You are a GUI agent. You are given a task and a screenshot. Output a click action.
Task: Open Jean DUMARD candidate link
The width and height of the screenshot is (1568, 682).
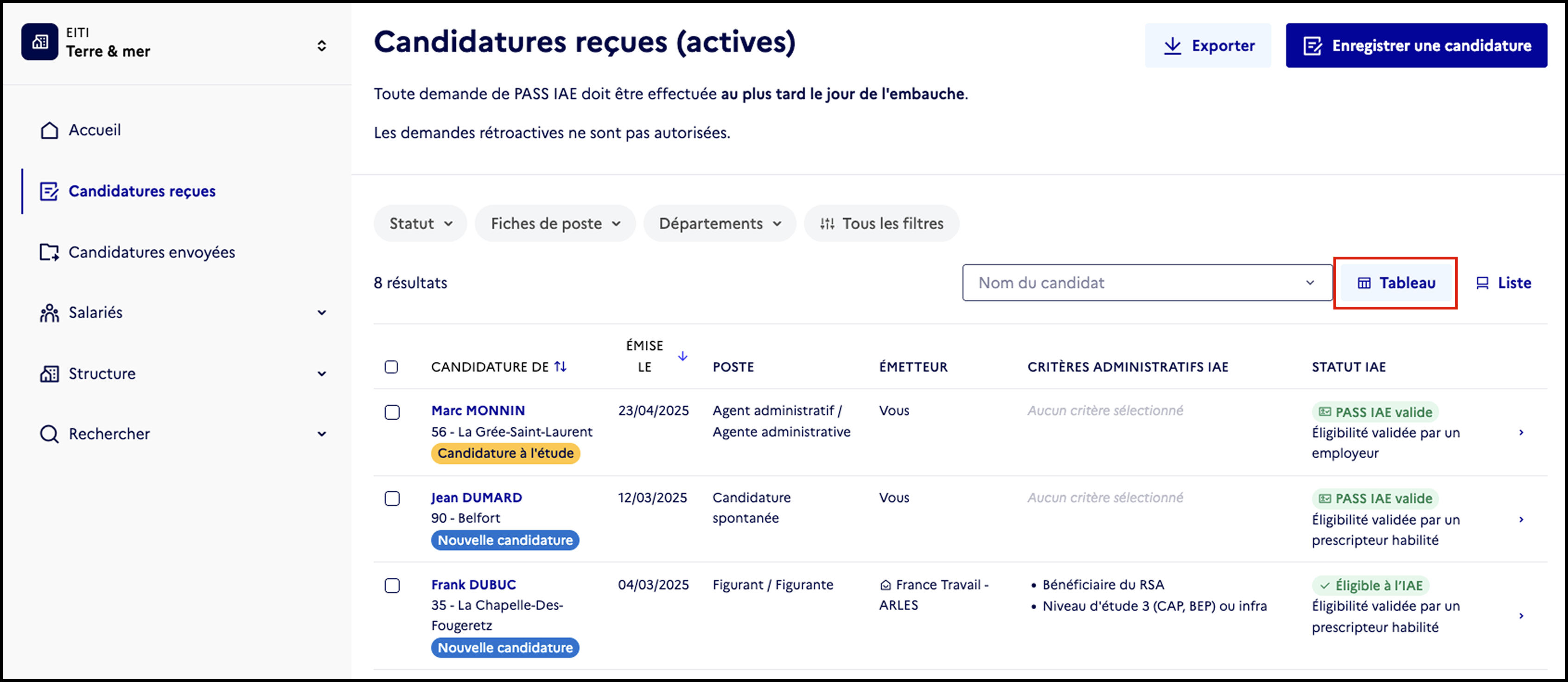pos(477,498)
